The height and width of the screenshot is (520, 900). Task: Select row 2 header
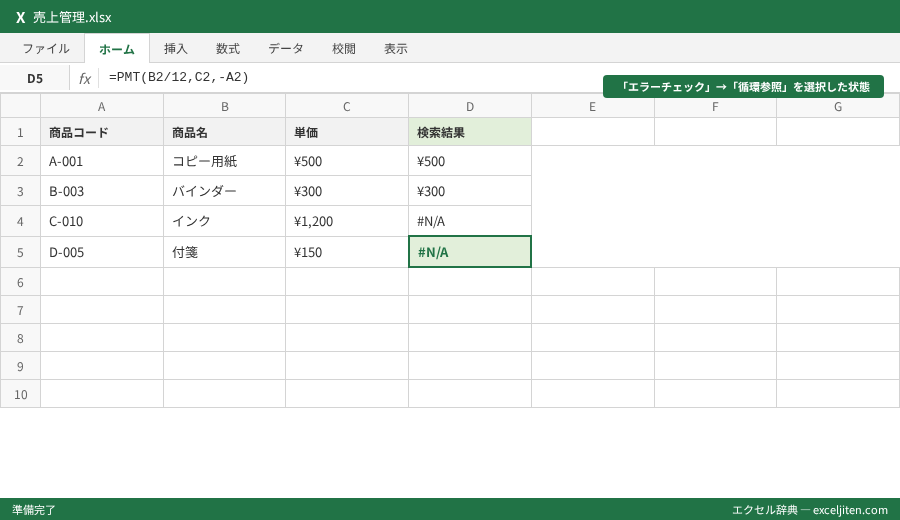tap(20, 161)
